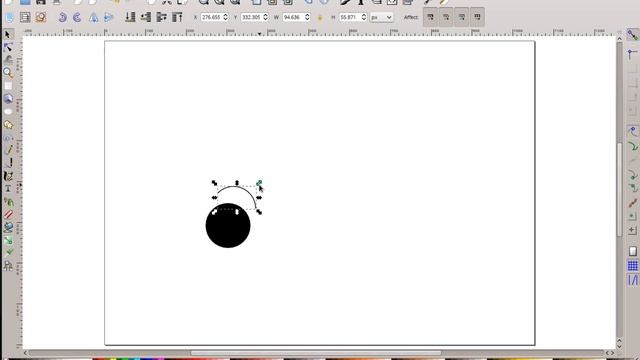
Task: Toggle snap to line midpoints
Action: [x=632, y=202]
